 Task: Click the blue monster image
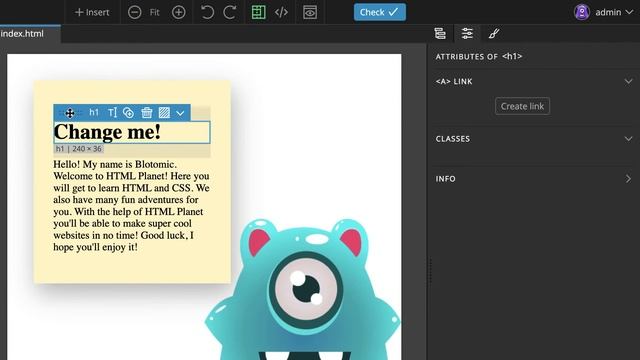303,290
